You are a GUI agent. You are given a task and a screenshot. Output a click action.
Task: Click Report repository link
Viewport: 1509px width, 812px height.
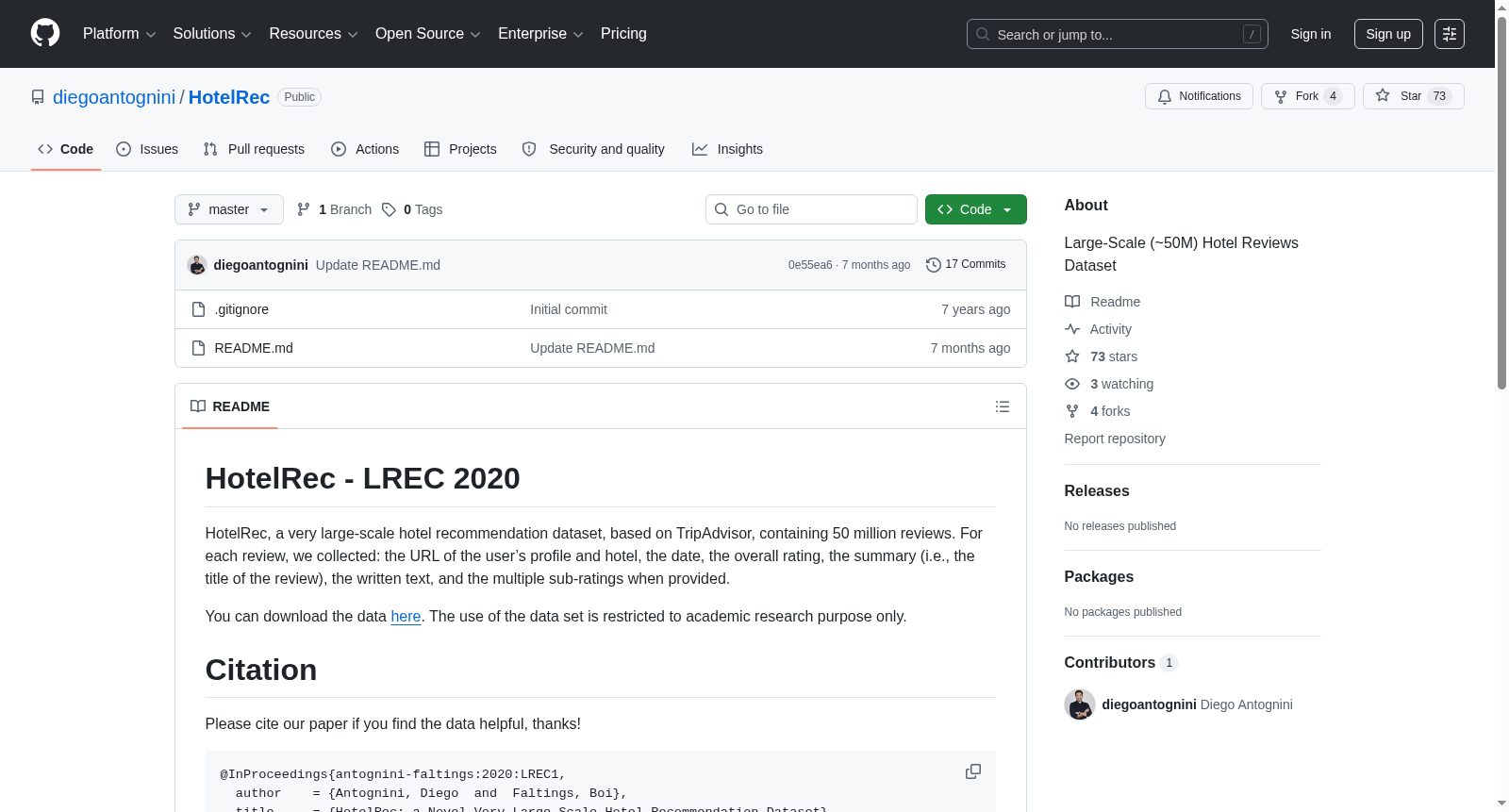point(1115,439)
